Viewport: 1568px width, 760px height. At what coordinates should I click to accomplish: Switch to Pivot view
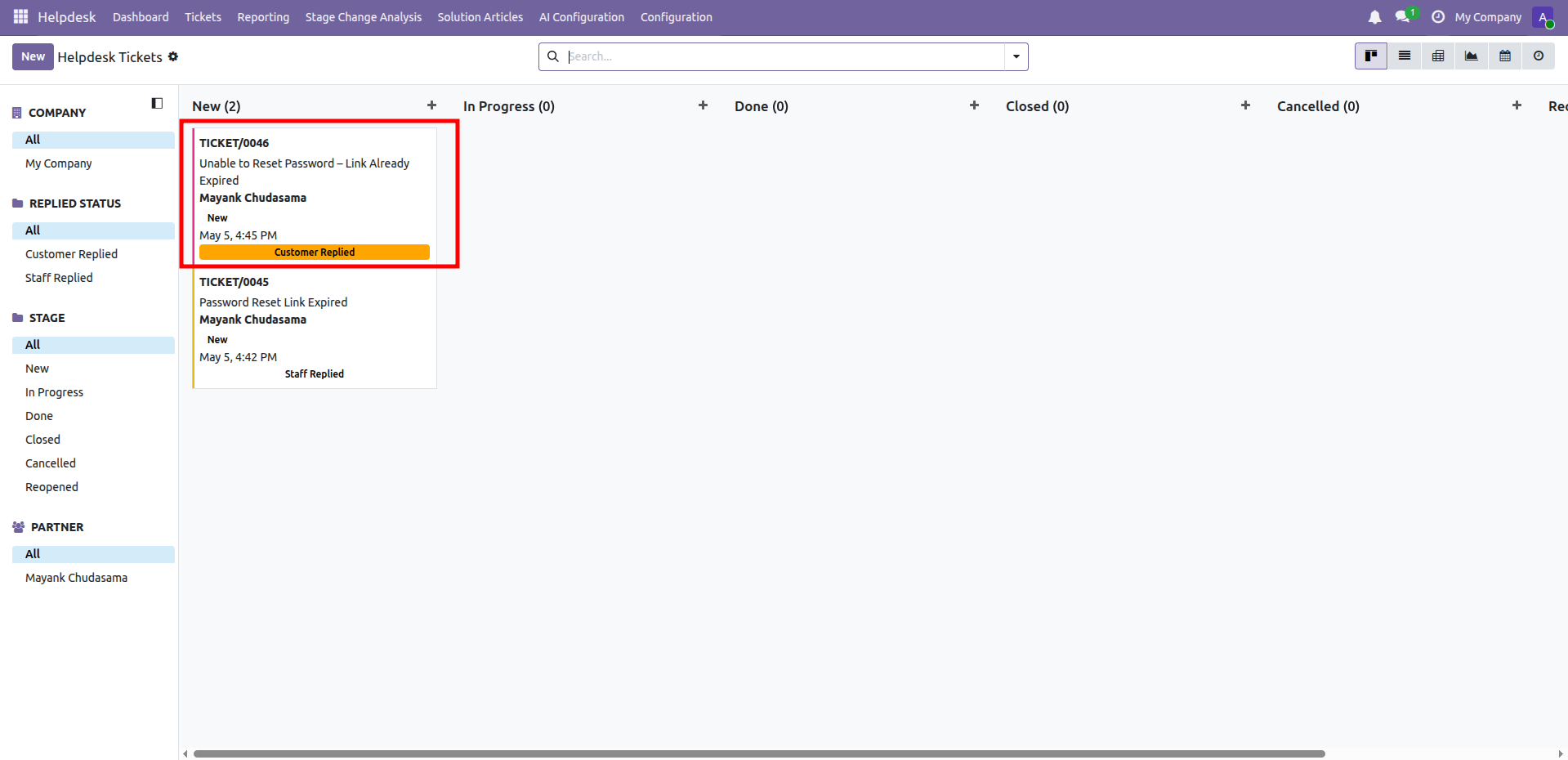click(1438, 56)
